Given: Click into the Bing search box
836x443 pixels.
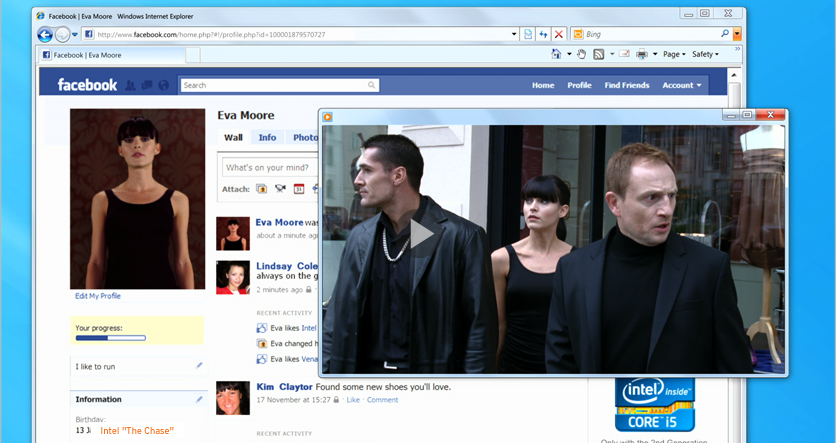Looking at the screenshot, I should tap(652, 34).
